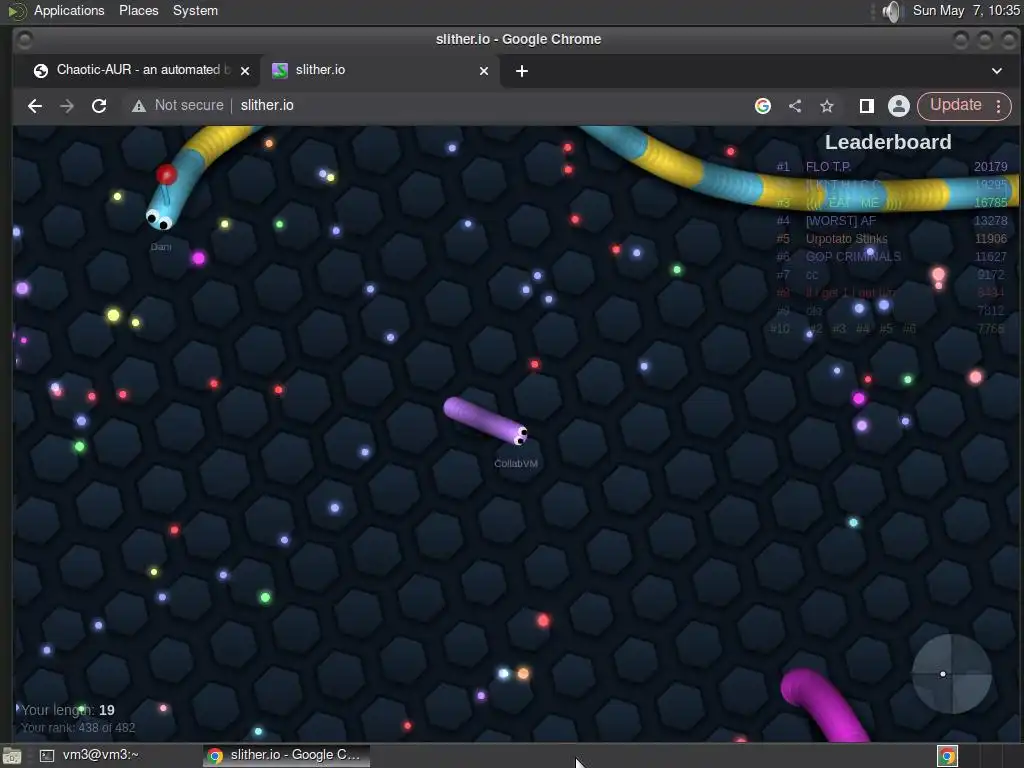Open a new tab with plus button
1024x768 pixels.
pos(522,71)
